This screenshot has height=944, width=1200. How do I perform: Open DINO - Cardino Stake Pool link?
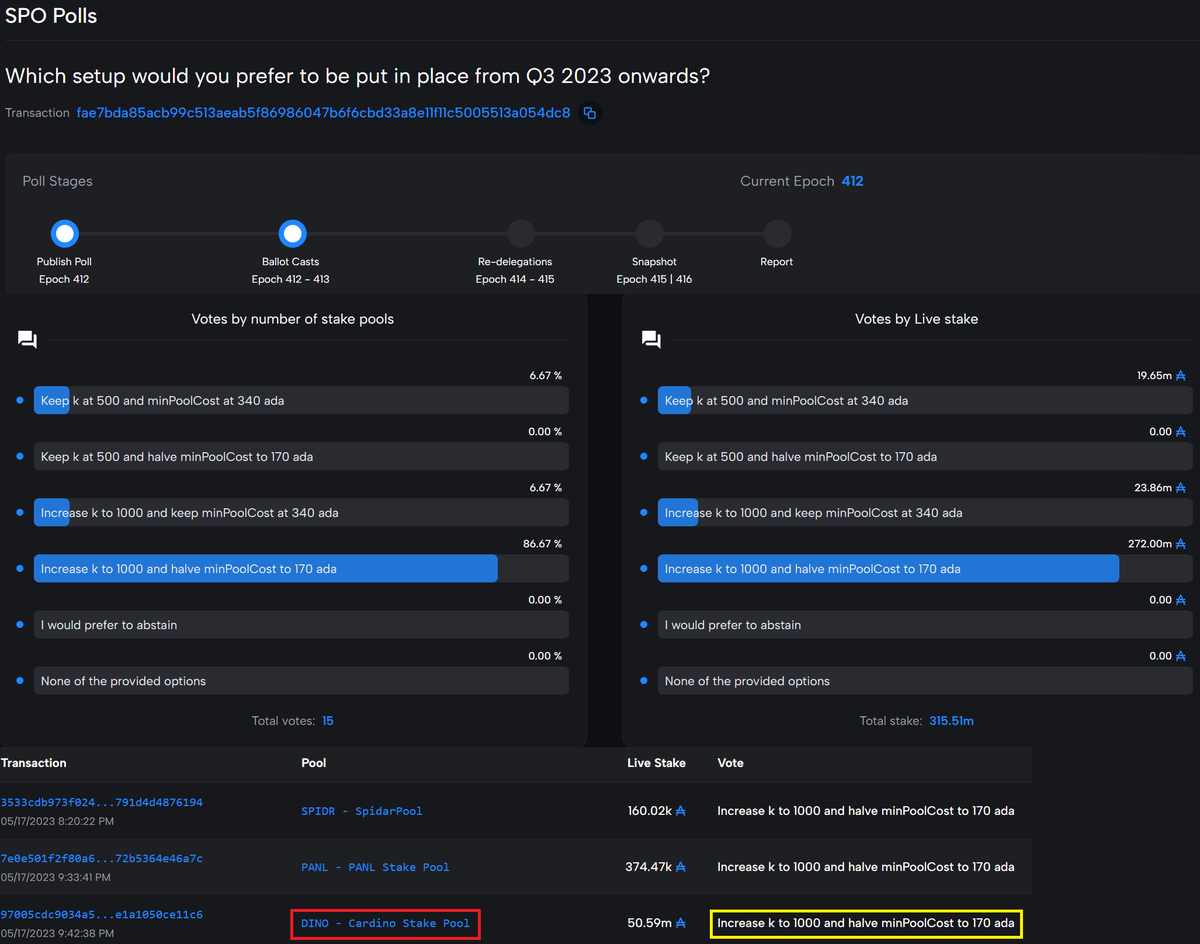pos(385,923)
